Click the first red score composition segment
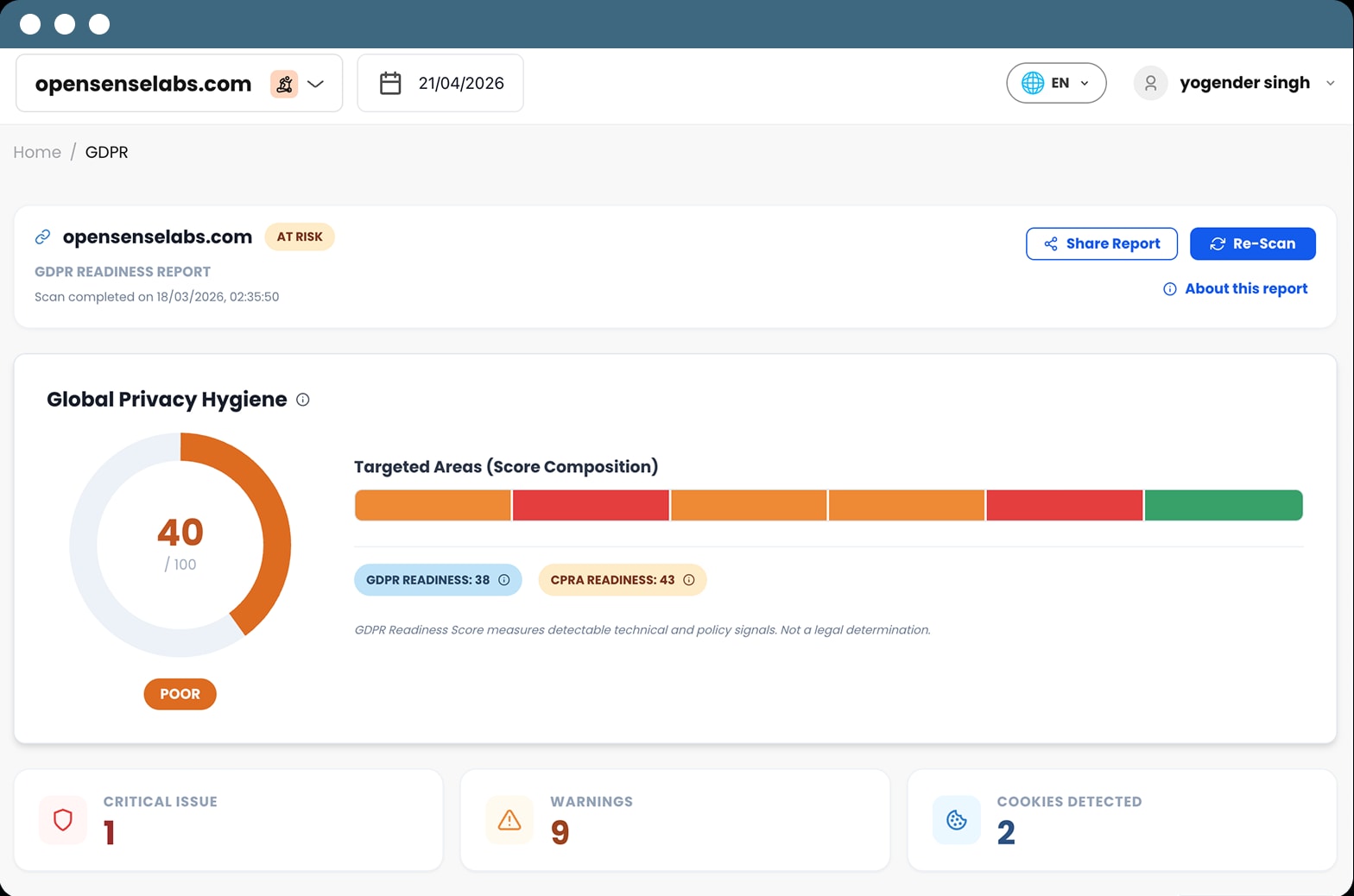1354x896 pixels. (591, 505)
